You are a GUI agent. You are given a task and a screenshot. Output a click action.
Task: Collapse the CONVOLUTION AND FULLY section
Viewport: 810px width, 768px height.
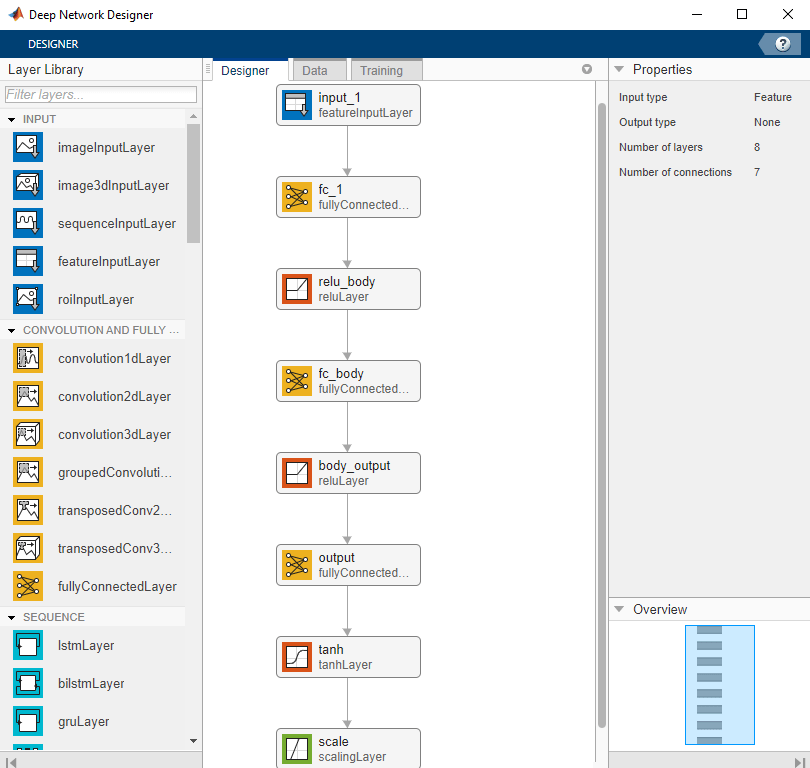(x=11, y=331)
